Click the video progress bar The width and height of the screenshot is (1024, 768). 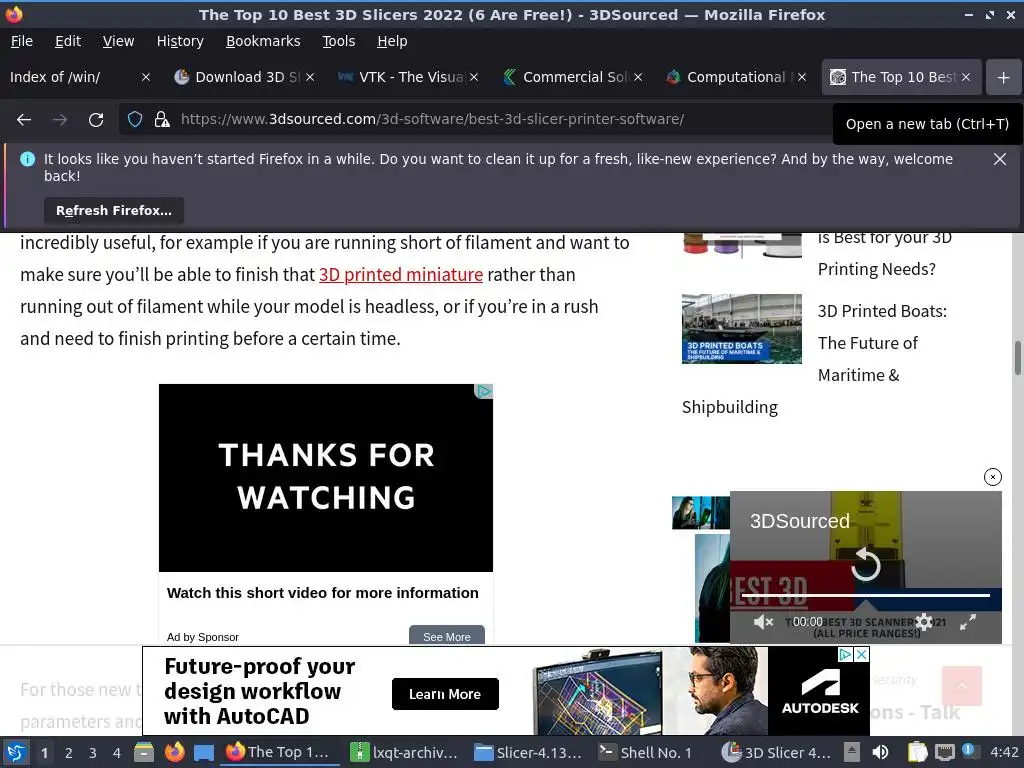(x=866, y=596)
